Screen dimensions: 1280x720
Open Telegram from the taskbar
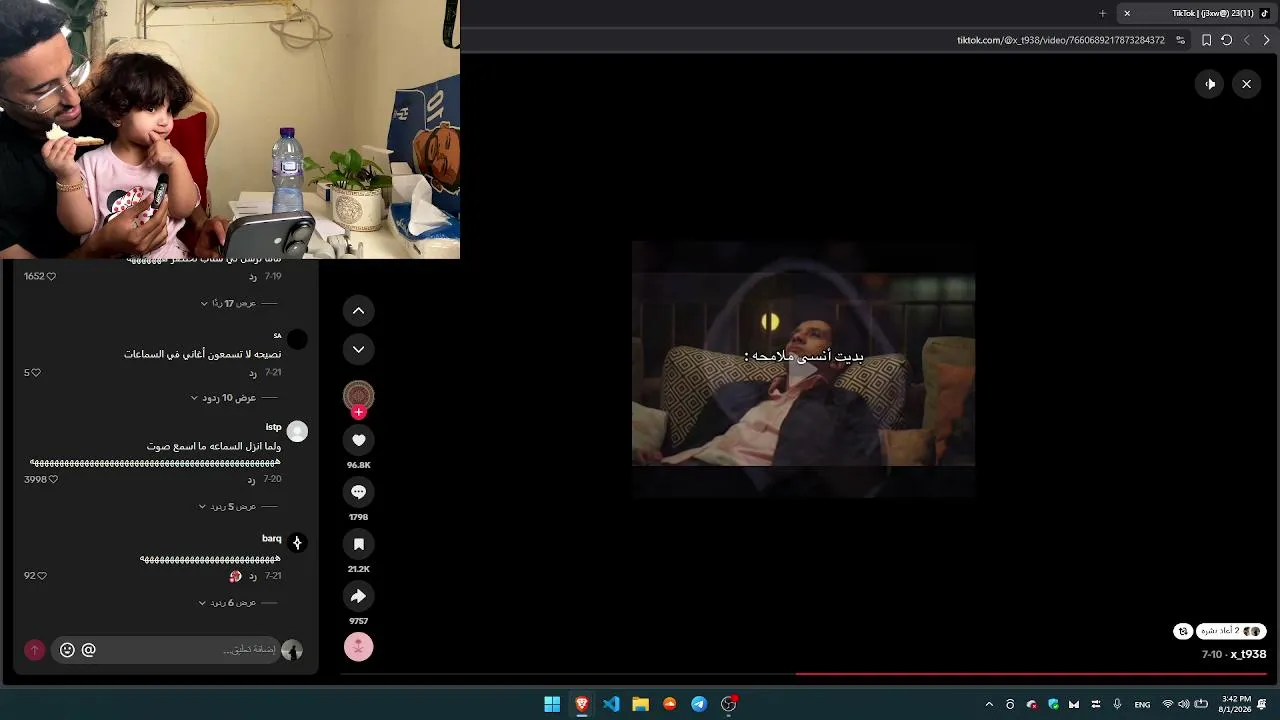click(699, 704)
